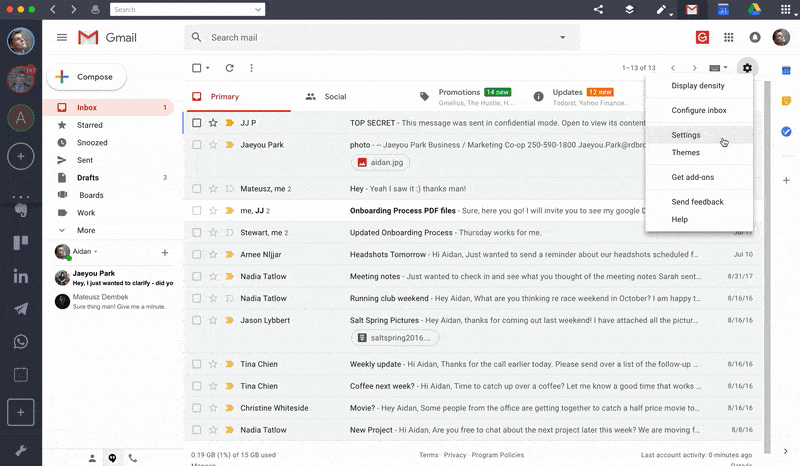Star the JJ P TOP SECRET email

[213, 122]
